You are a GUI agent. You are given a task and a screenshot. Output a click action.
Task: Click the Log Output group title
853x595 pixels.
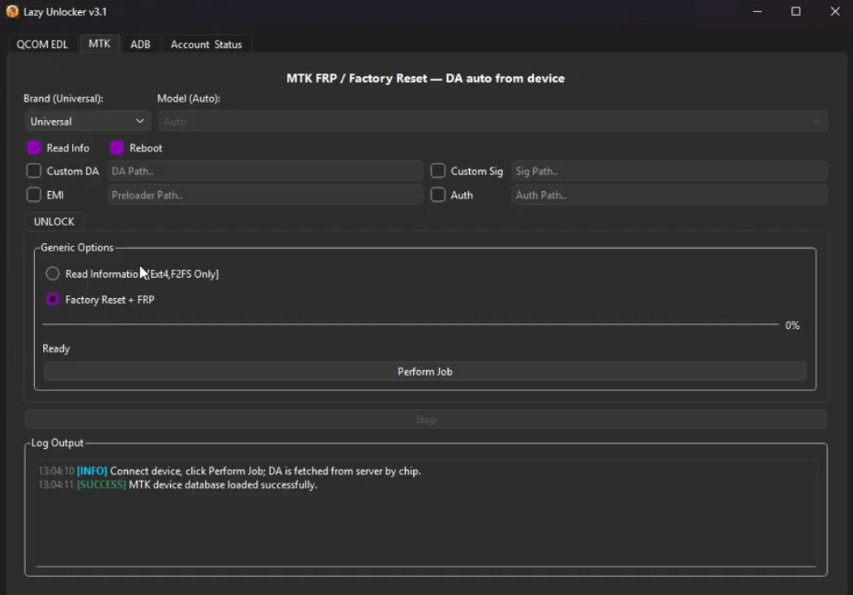pos(57,443)
